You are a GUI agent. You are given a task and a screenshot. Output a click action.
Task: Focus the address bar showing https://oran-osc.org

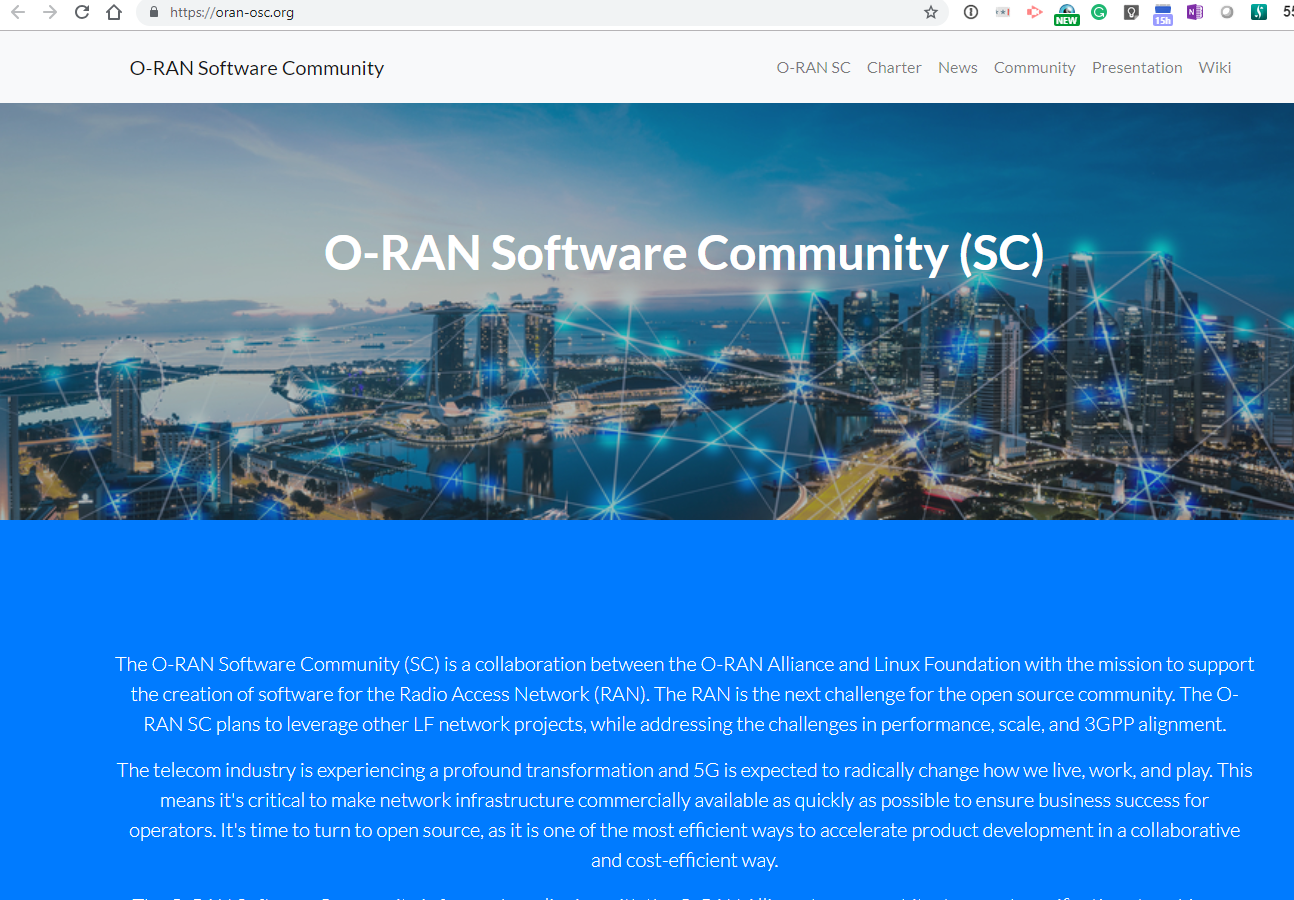click(x=540, y=13)
